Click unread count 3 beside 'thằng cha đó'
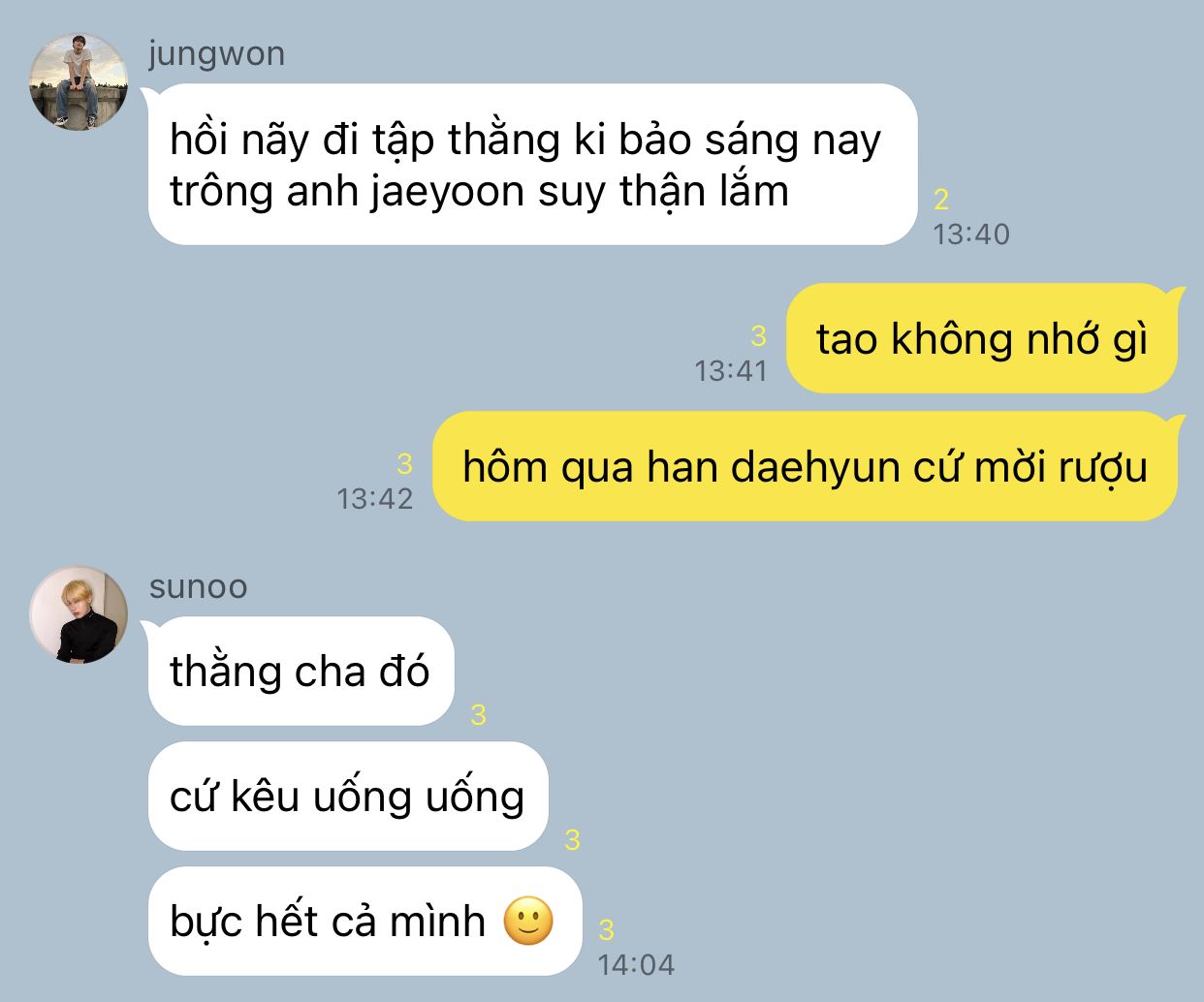 tap(478, 715)
